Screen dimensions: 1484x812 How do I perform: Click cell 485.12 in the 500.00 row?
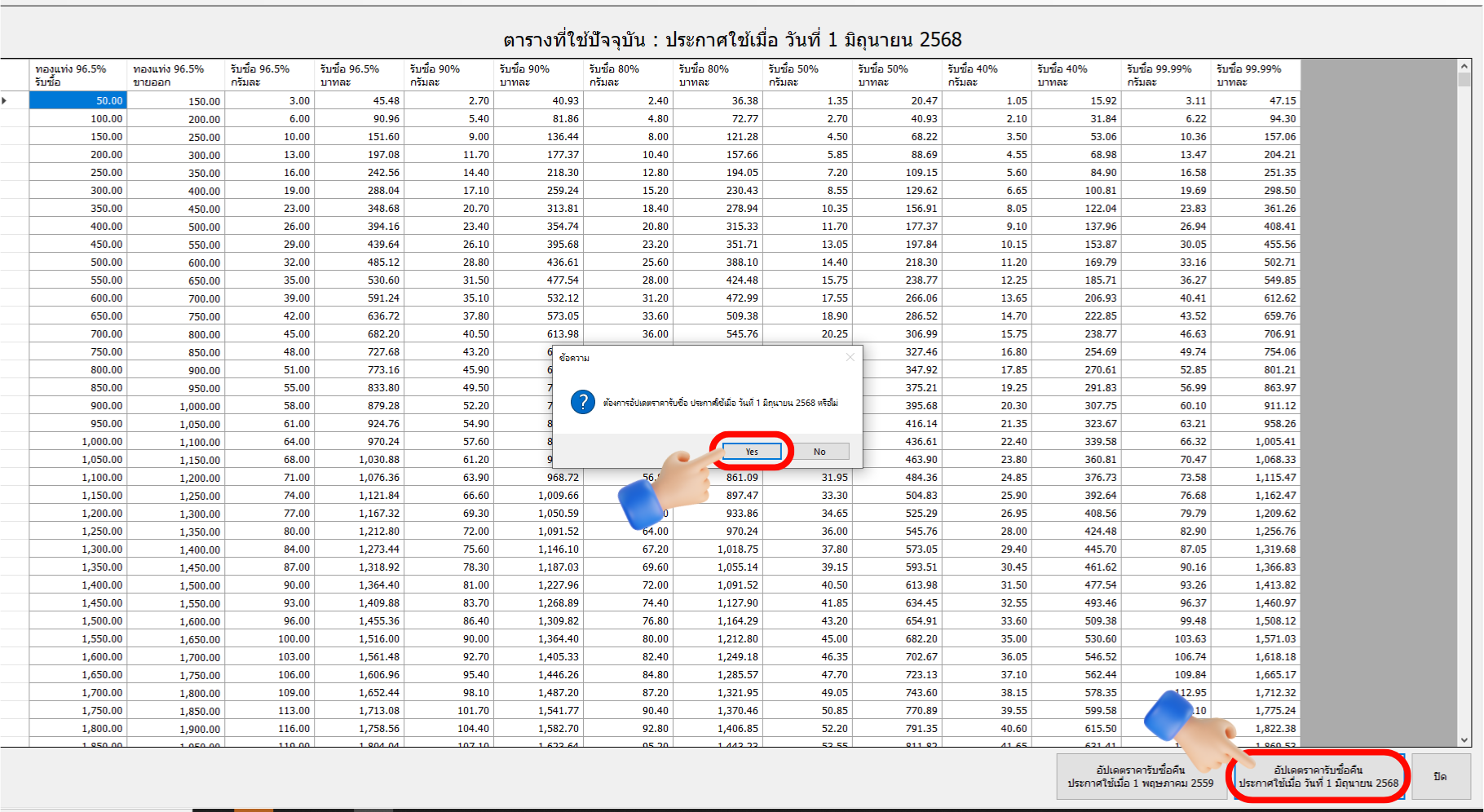(x=360, y=262)
